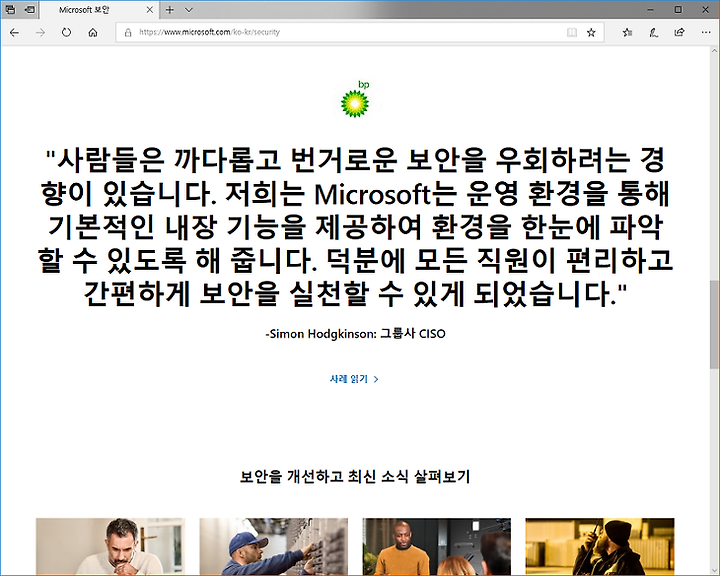
Task: Click the vertical scrollbar thumb
Action: pyautogui.click(x=714, y=324)
